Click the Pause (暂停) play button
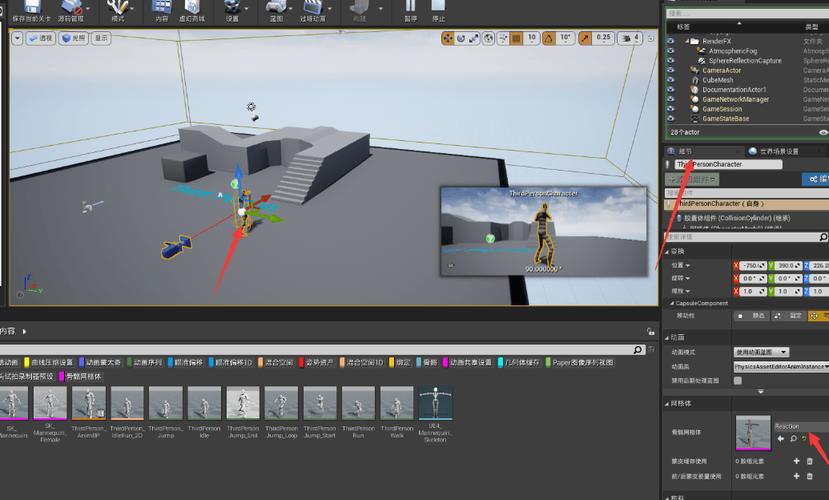The image size is (829, 500). 410,11
